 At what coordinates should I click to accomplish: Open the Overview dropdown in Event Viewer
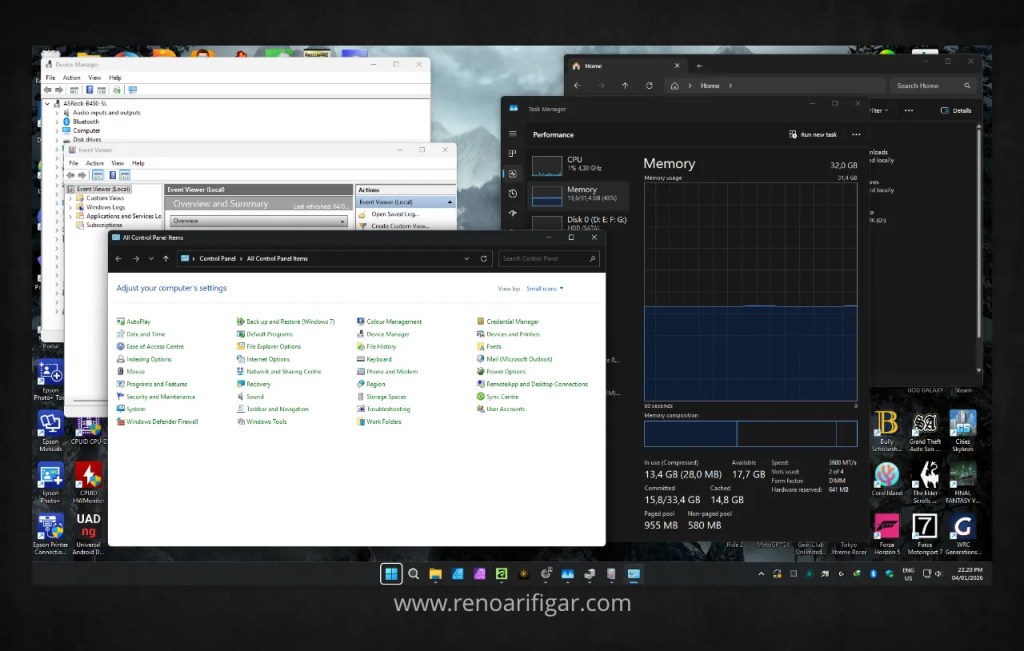click(x=258, y=221)
